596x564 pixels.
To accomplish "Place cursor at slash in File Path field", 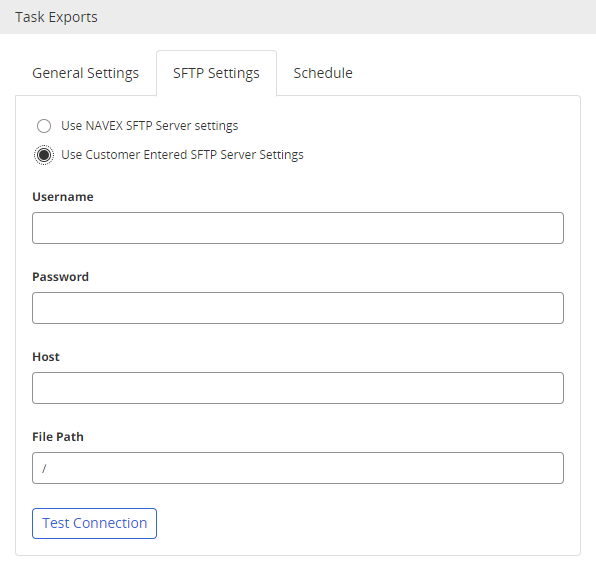I will click(x=44, y=468).
